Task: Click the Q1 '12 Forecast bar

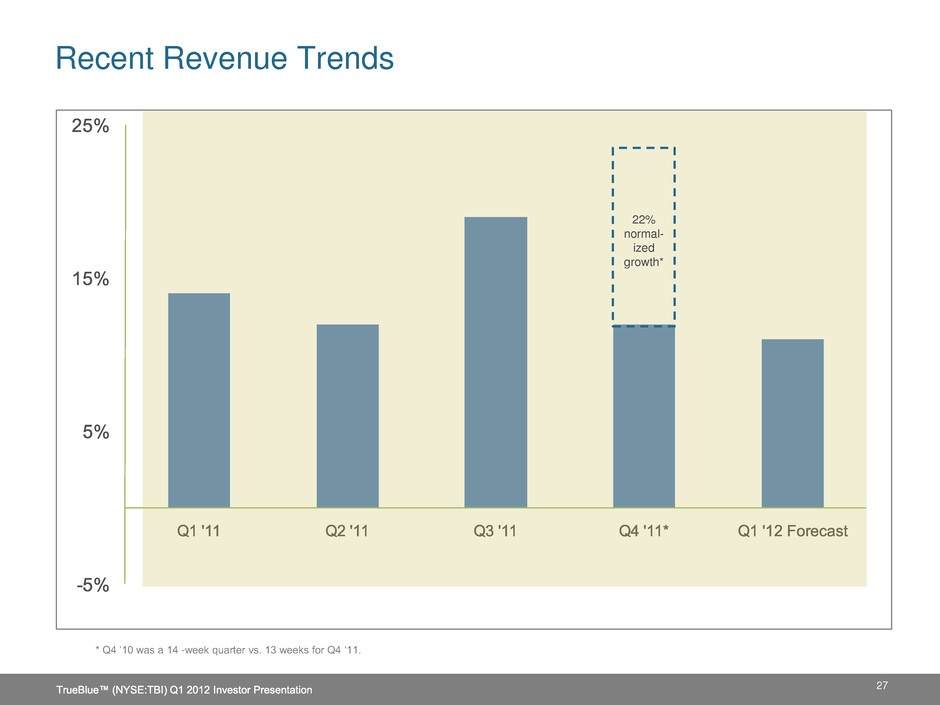Action: (x=792, y=423)
